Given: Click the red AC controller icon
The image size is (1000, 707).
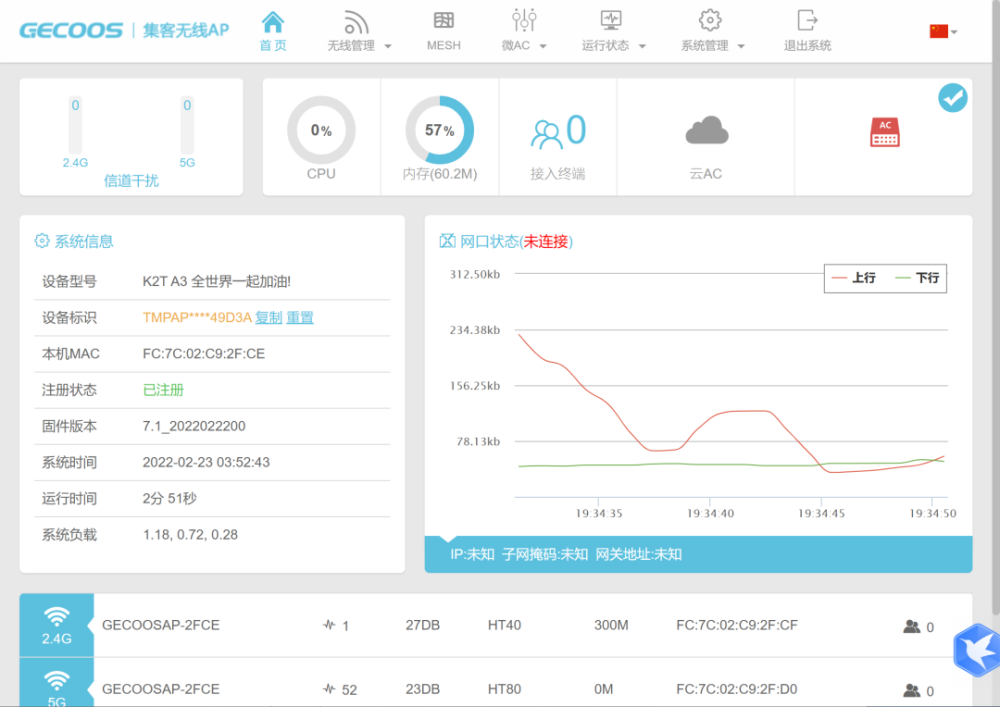Looking at the screenshot, I should 884,132.
